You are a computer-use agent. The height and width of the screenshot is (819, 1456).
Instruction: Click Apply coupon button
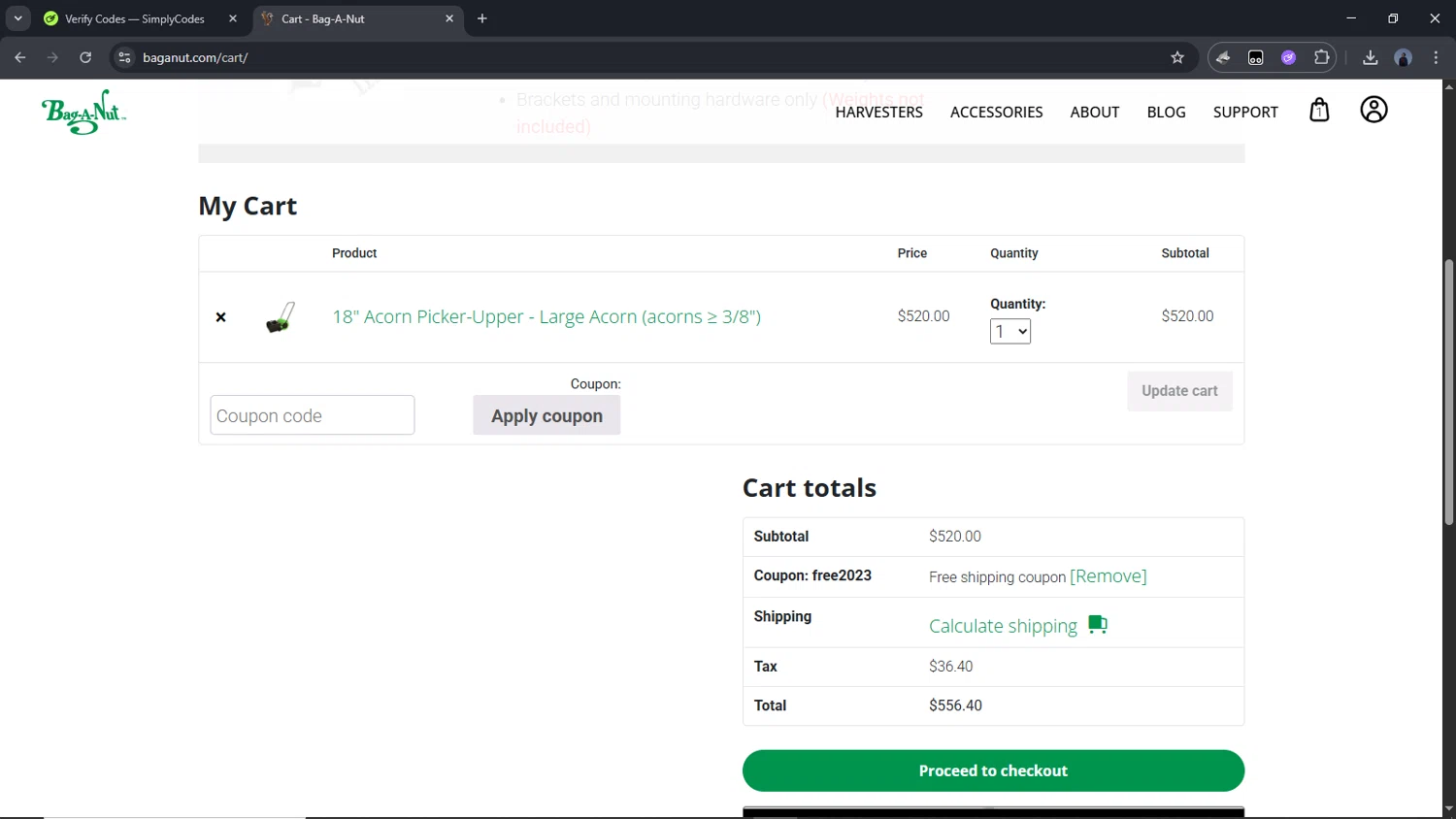coord(546,415)
